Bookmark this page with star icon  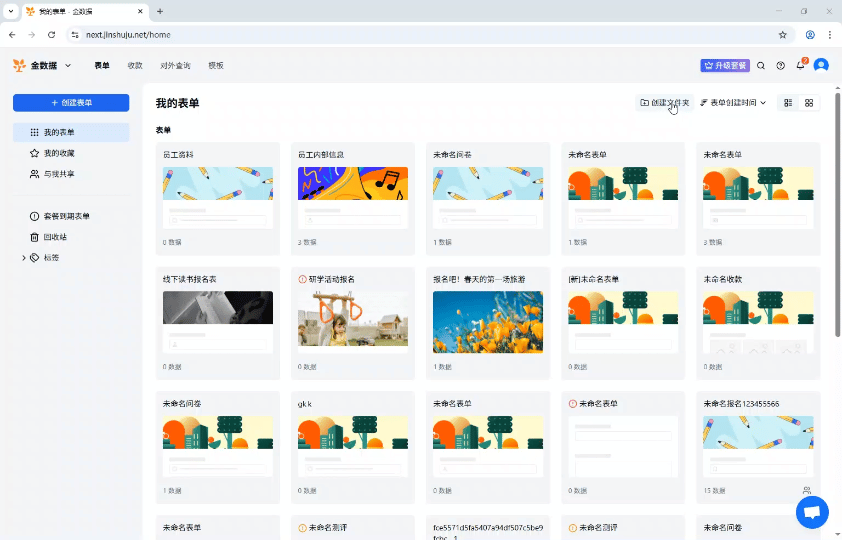pos(783,34)
